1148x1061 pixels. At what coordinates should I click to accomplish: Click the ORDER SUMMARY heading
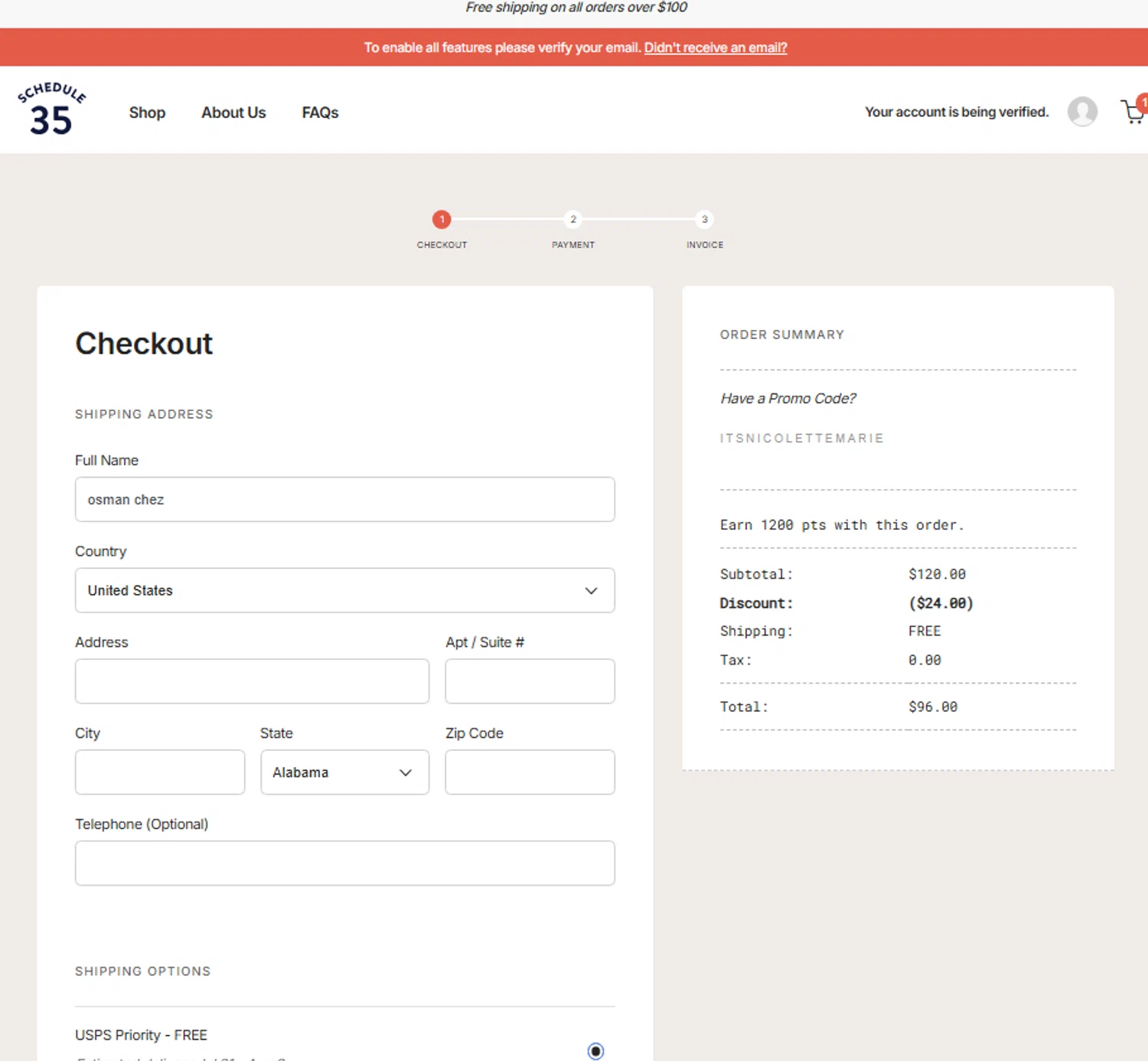pos(781,335)
